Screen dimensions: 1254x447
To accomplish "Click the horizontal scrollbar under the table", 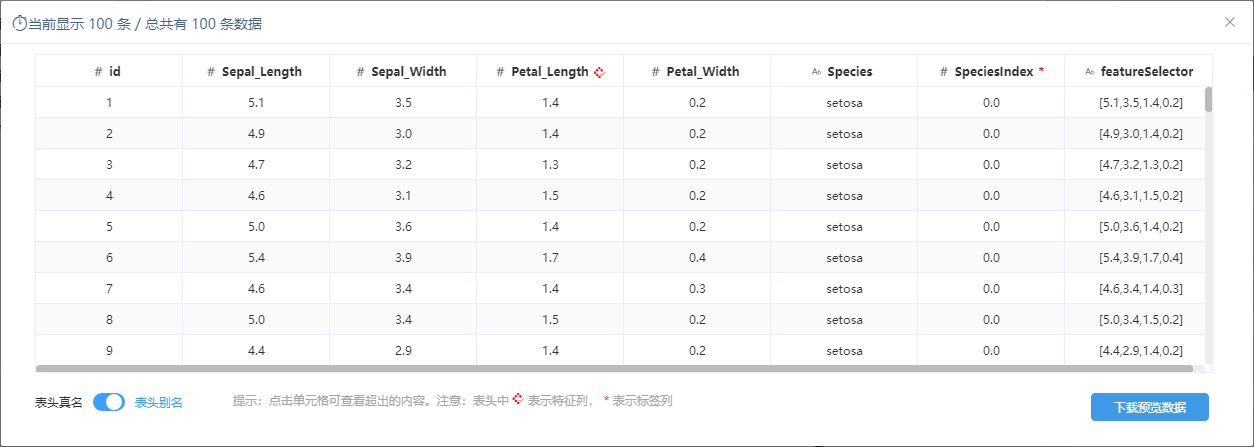I will click(x=600, y=369).
